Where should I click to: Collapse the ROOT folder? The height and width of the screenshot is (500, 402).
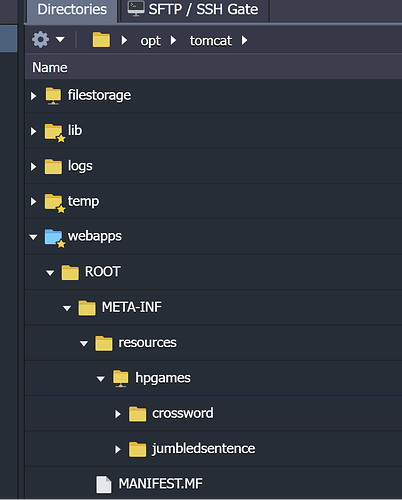[x=50, y=273]
